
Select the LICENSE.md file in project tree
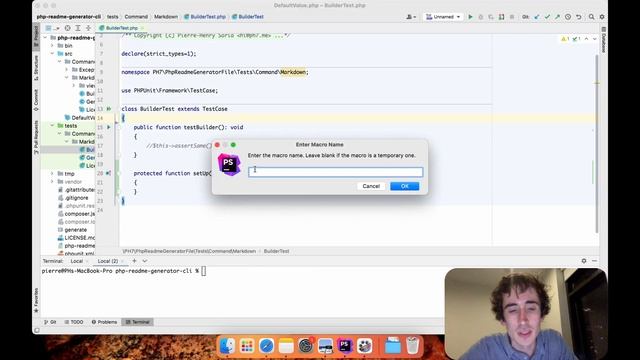(76, 238)
